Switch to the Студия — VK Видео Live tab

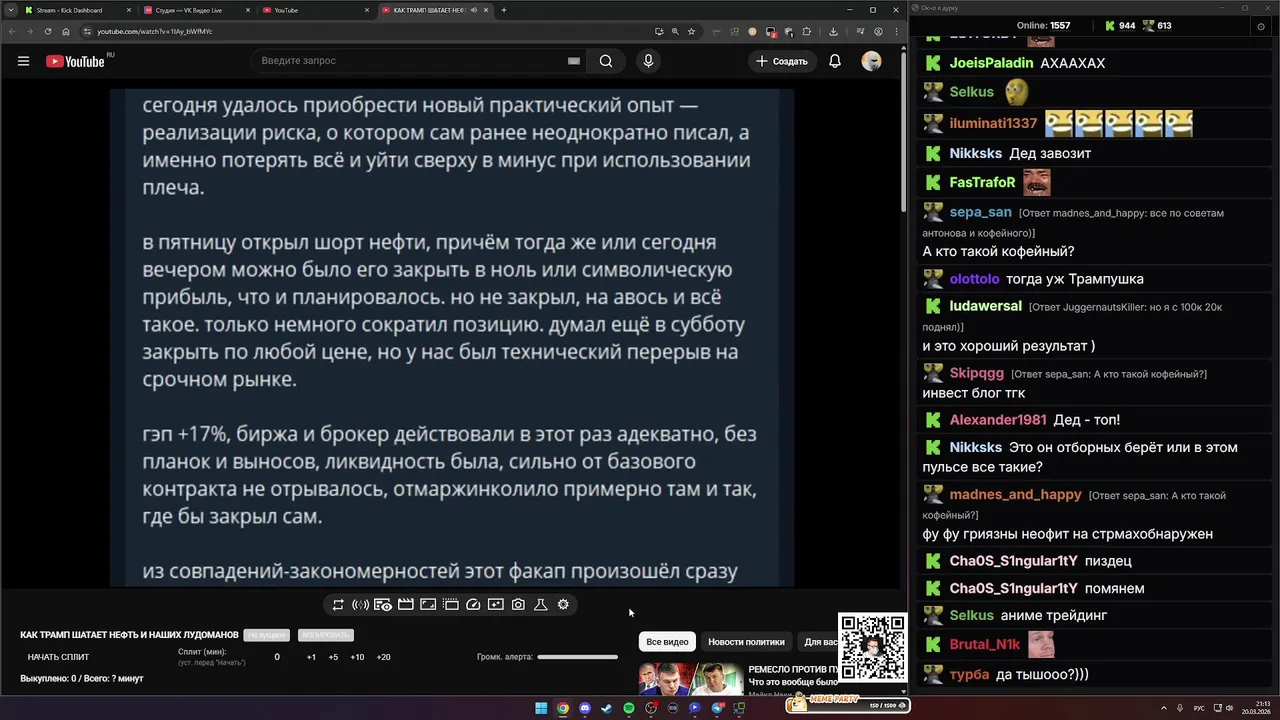(196, 10)
